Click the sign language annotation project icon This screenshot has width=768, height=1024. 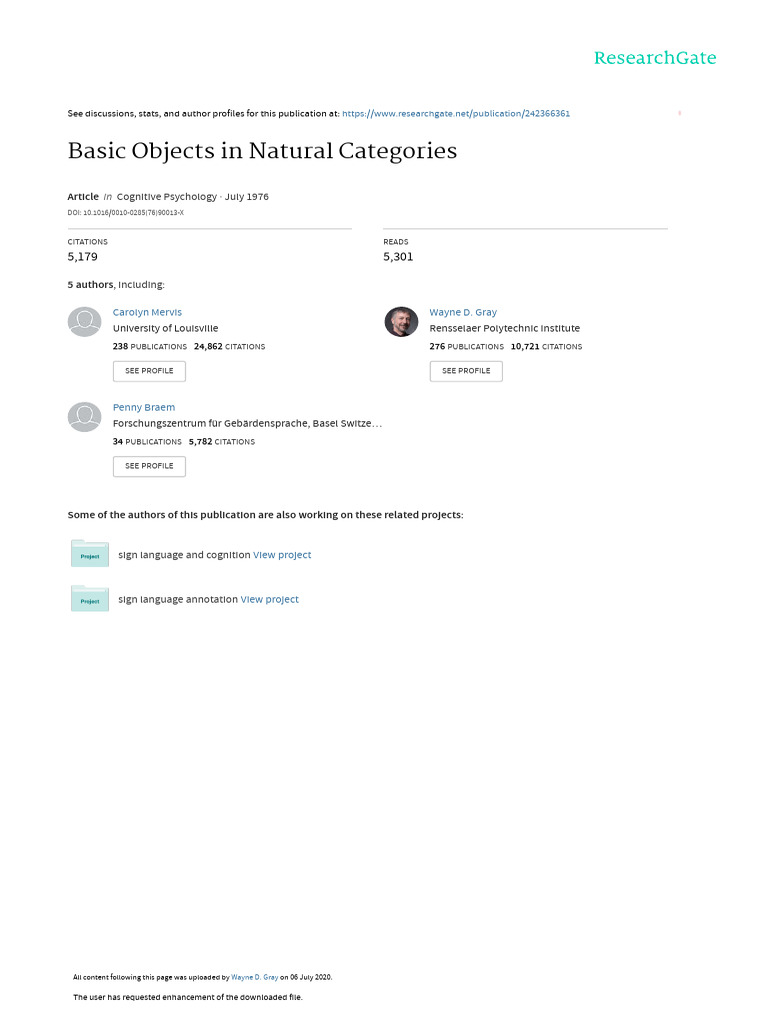point(90,599)
